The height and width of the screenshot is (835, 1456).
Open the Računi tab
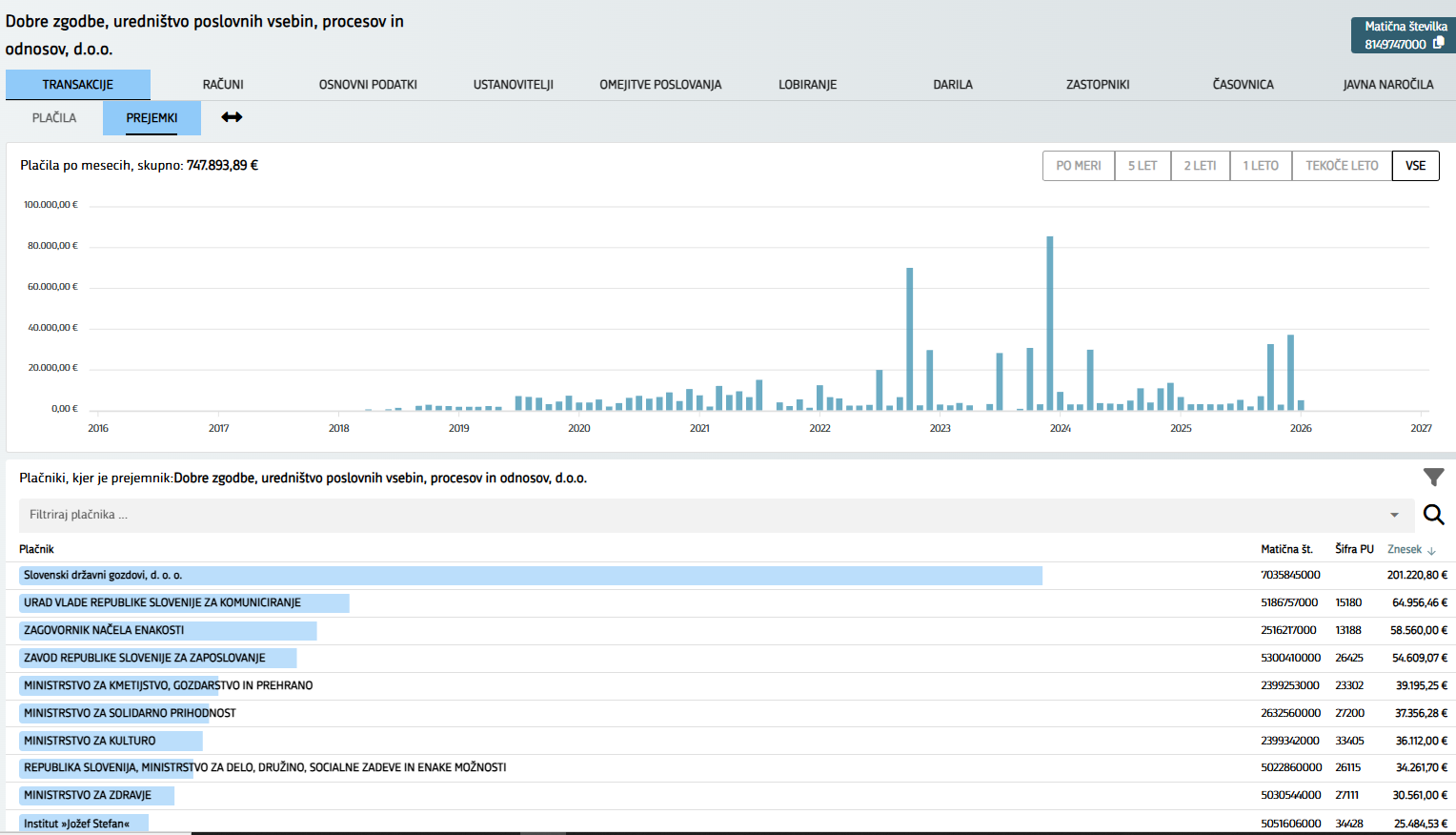(x=223, y=85)
